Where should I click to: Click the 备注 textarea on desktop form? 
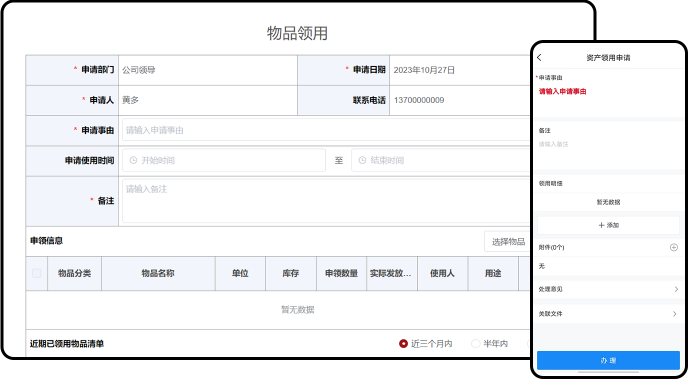point(327,201)
